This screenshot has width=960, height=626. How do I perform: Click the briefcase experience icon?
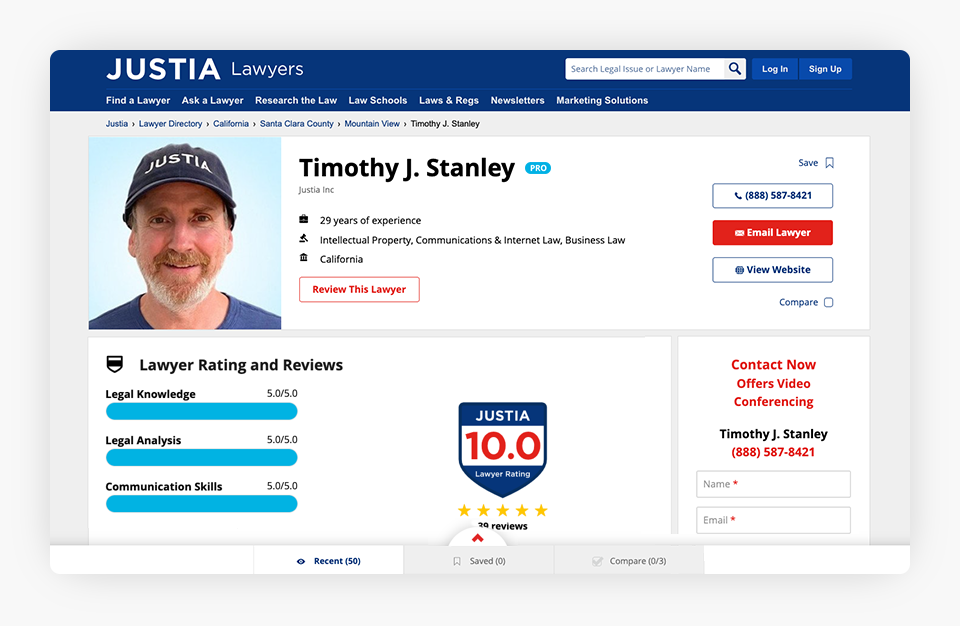[x=304, y=219]
